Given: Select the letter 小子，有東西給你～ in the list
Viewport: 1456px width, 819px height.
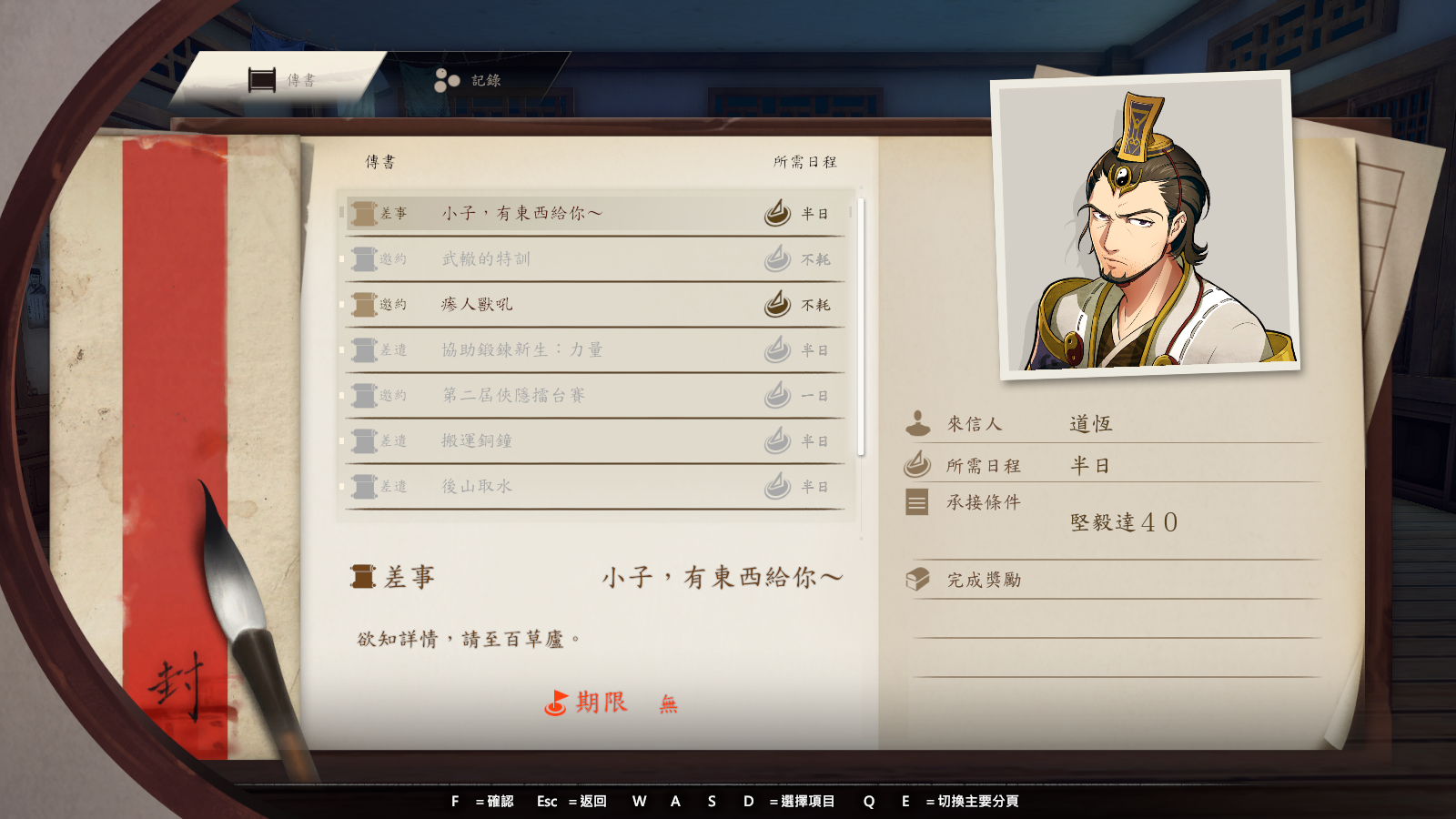Looking at the screenshot, I should [596, 214].
